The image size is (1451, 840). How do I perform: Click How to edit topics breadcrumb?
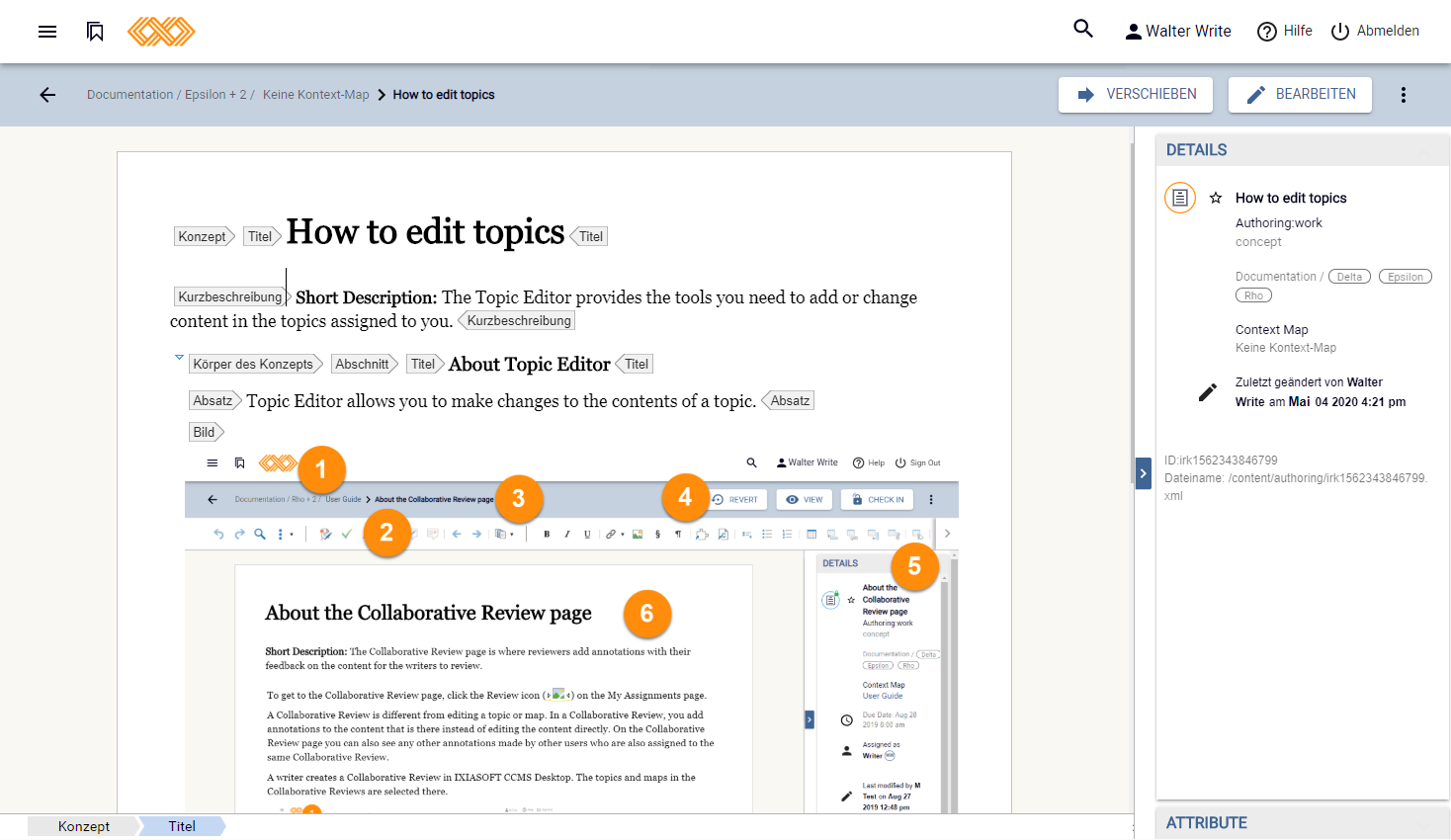(444, 95)
